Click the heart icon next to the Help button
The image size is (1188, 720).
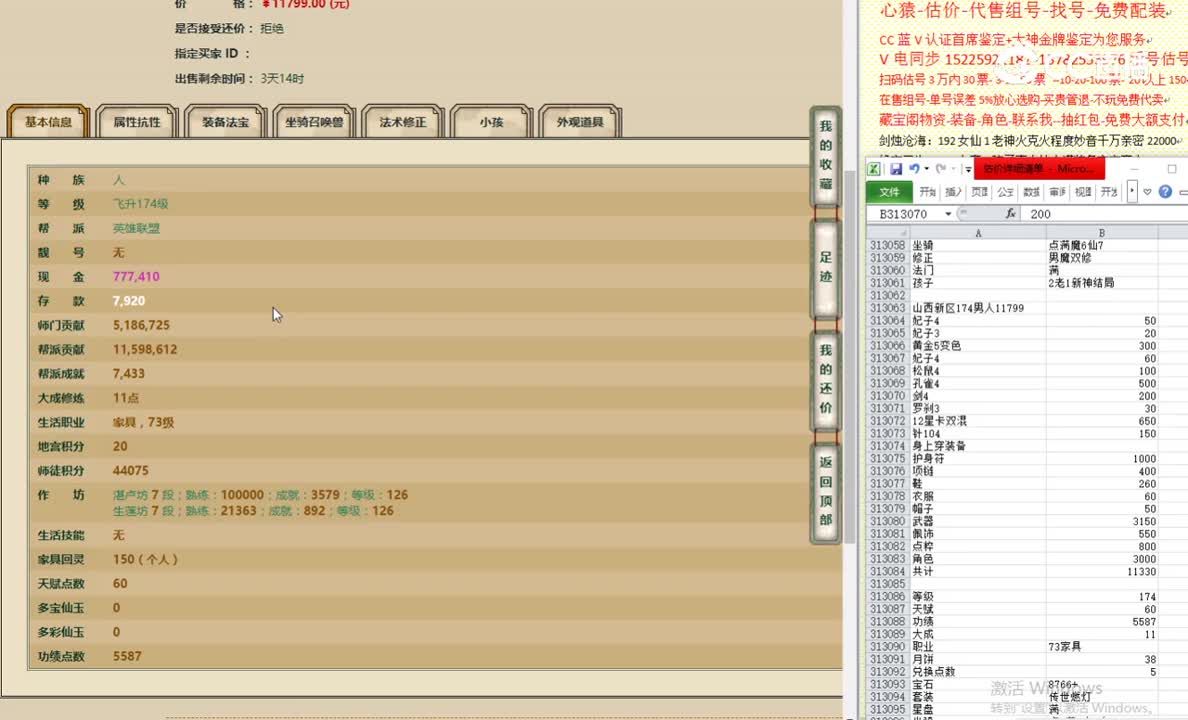(x=1145, y=192)
